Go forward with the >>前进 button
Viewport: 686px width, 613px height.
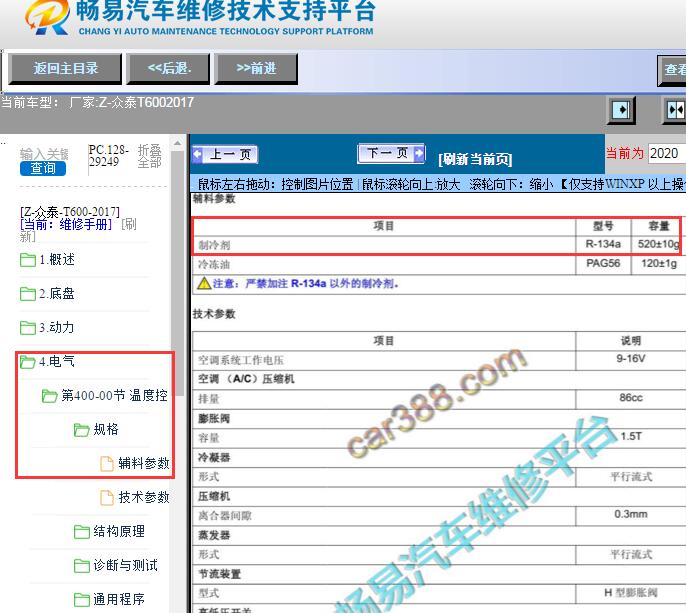pos(256,69)
